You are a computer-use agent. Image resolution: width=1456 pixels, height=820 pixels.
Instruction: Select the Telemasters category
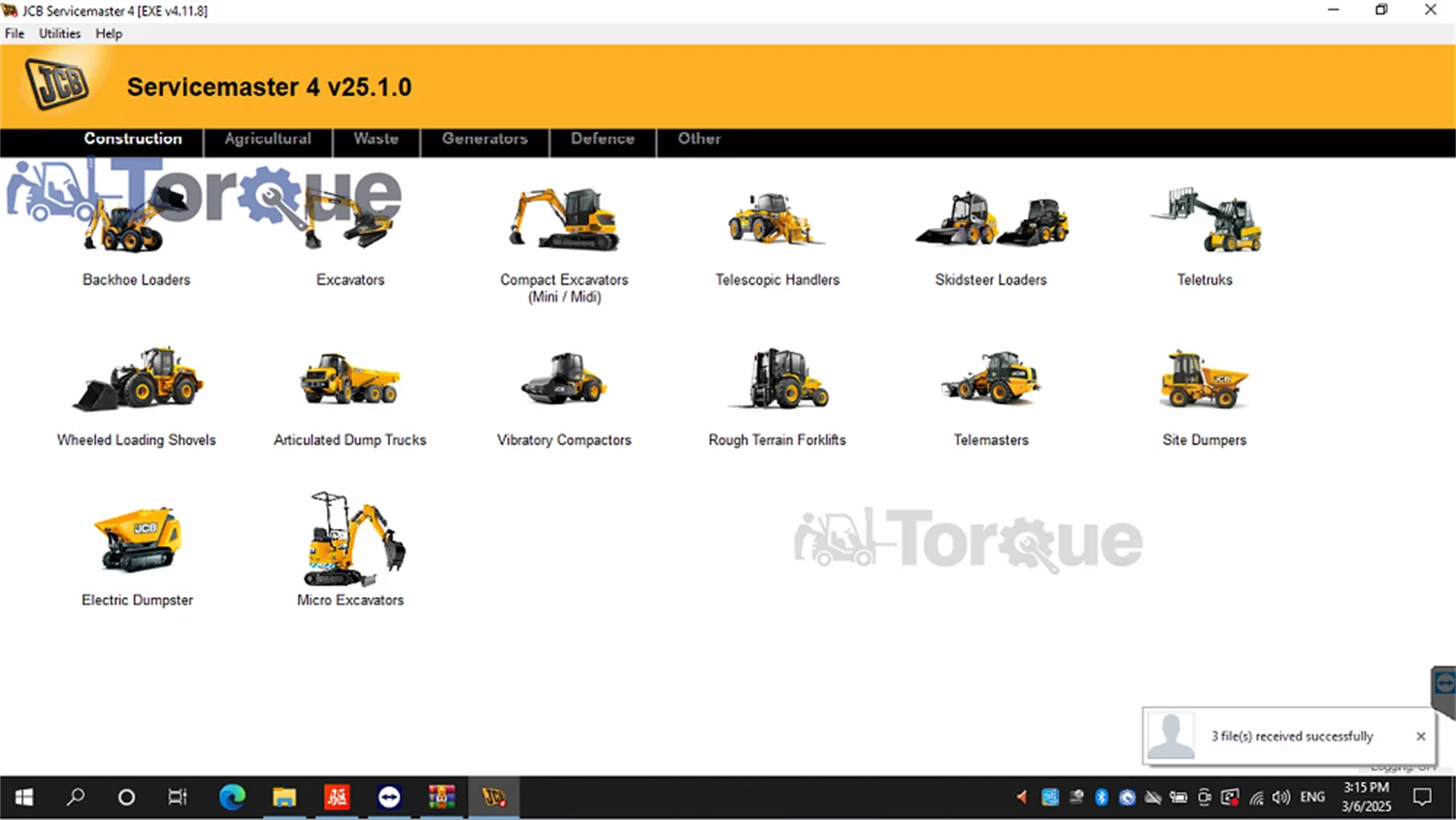[x=991, y=398]
